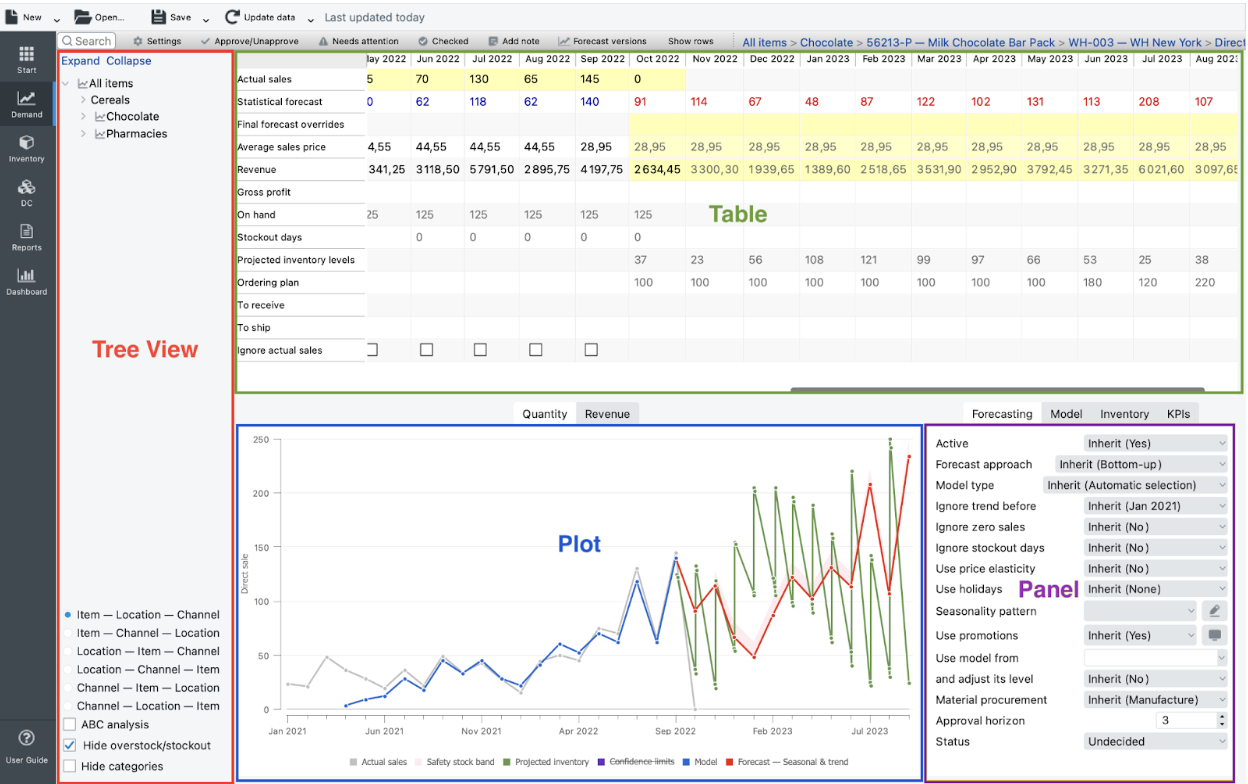Go to the DC sidebar icon
This screenshot has height=784, width=1248.
[x=26, y=191]
